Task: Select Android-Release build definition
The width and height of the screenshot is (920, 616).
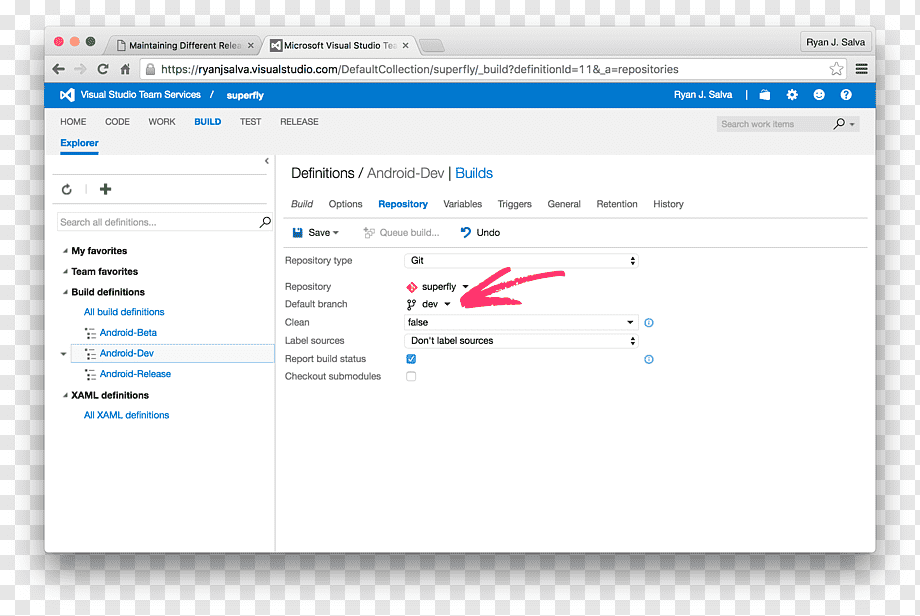Action: (135, 374)
